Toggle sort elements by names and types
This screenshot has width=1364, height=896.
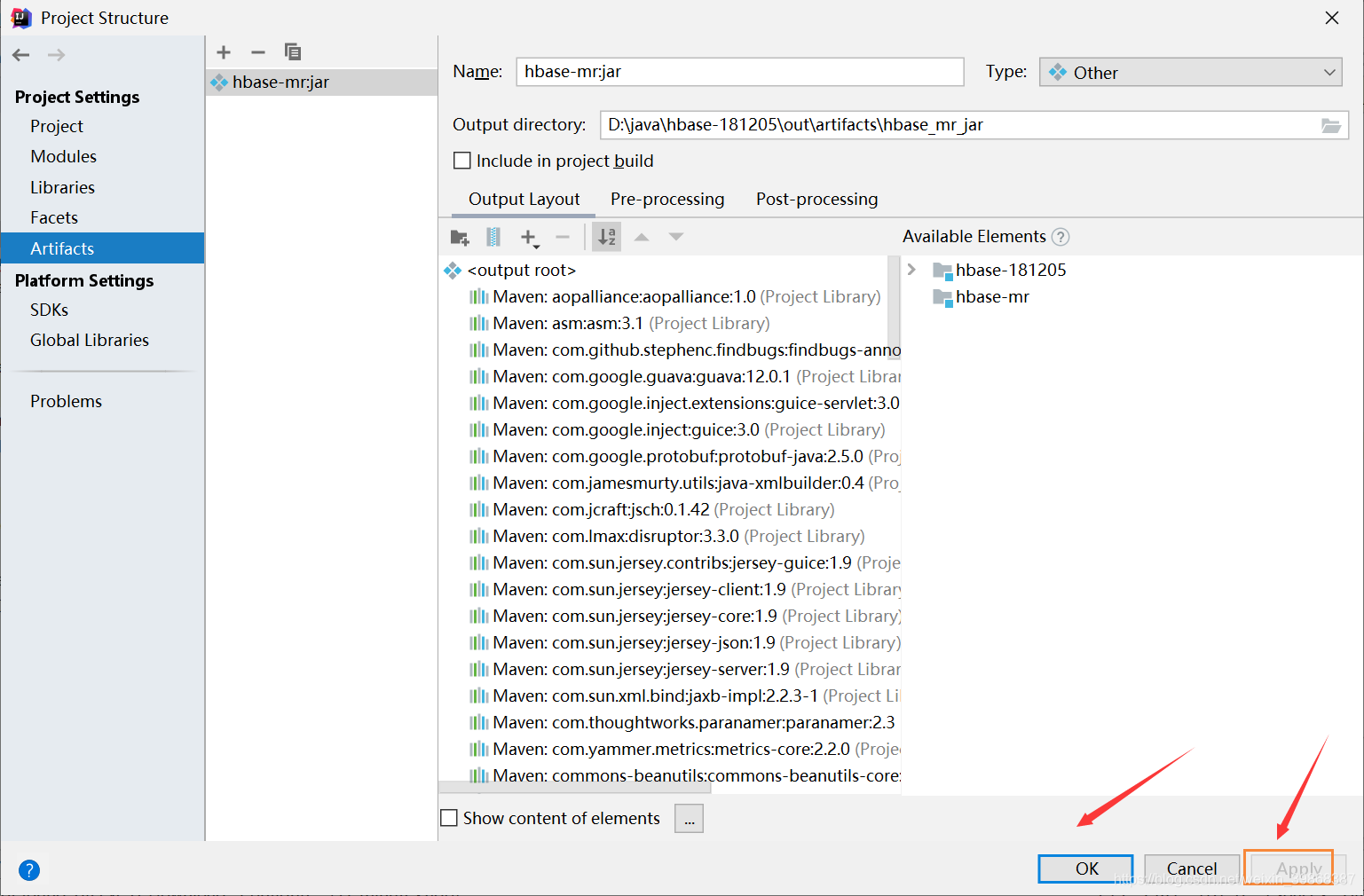607,237
